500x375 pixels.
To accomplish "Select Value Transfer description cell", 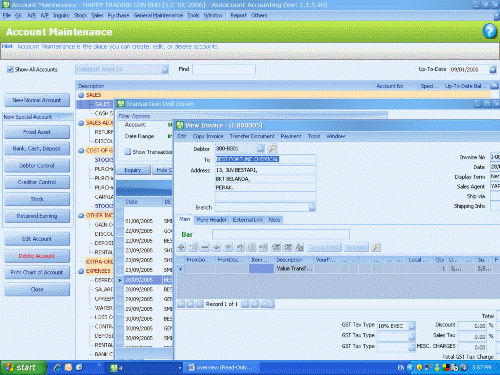I will (294, 269).
